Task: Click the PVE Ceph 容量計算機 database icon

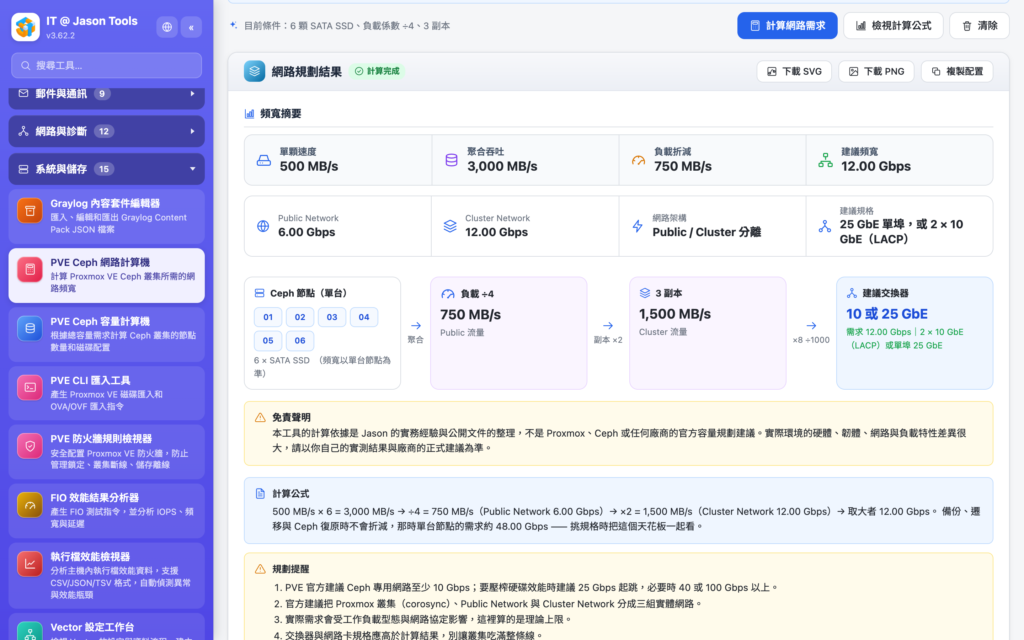Action: 30,328
